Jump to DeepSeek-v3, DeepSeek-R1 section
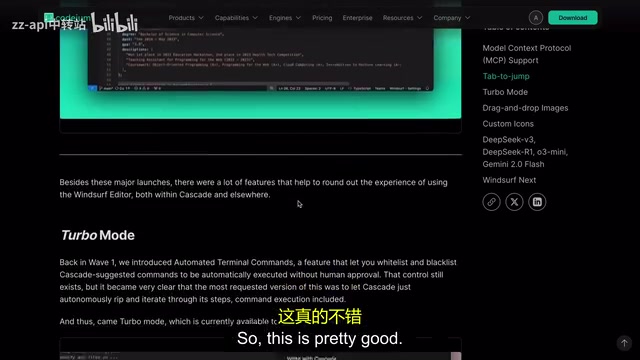The width and height of the screenshot is (640, 360). click(525, 152)
